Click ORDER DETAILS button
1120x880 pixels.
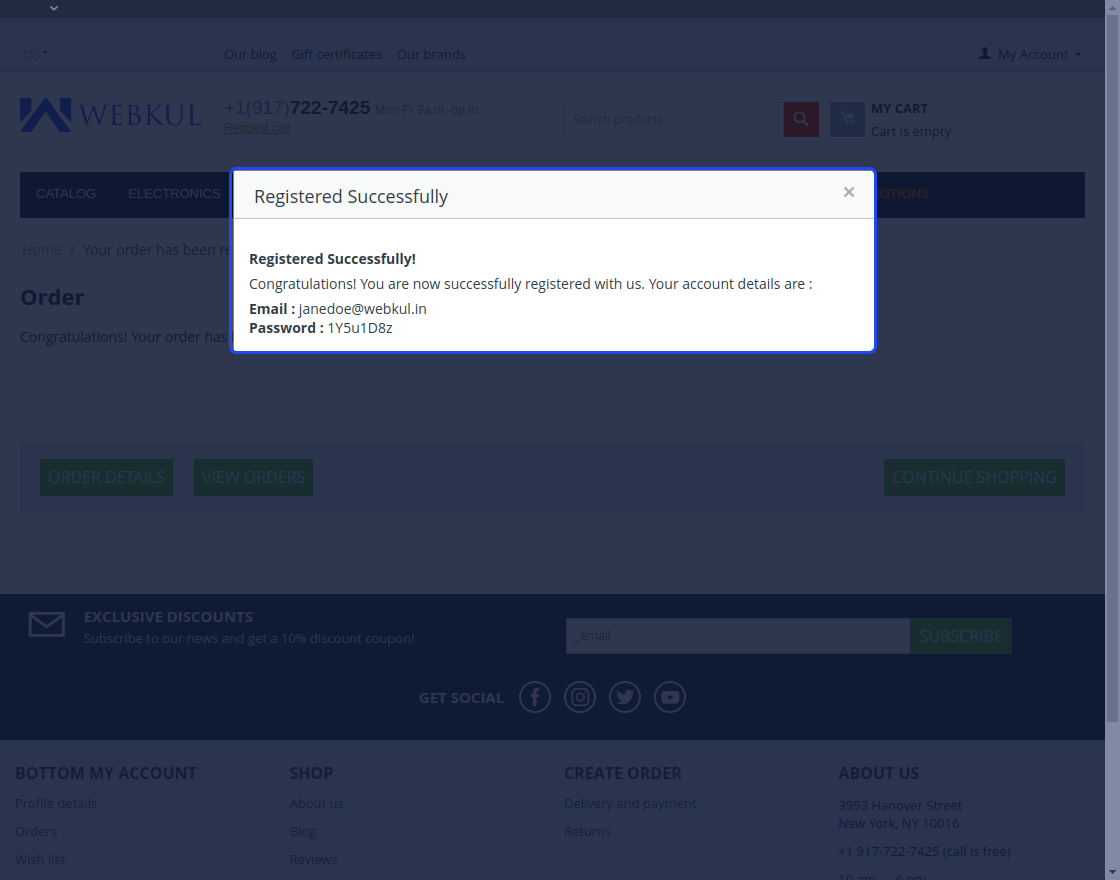point(106,477)
